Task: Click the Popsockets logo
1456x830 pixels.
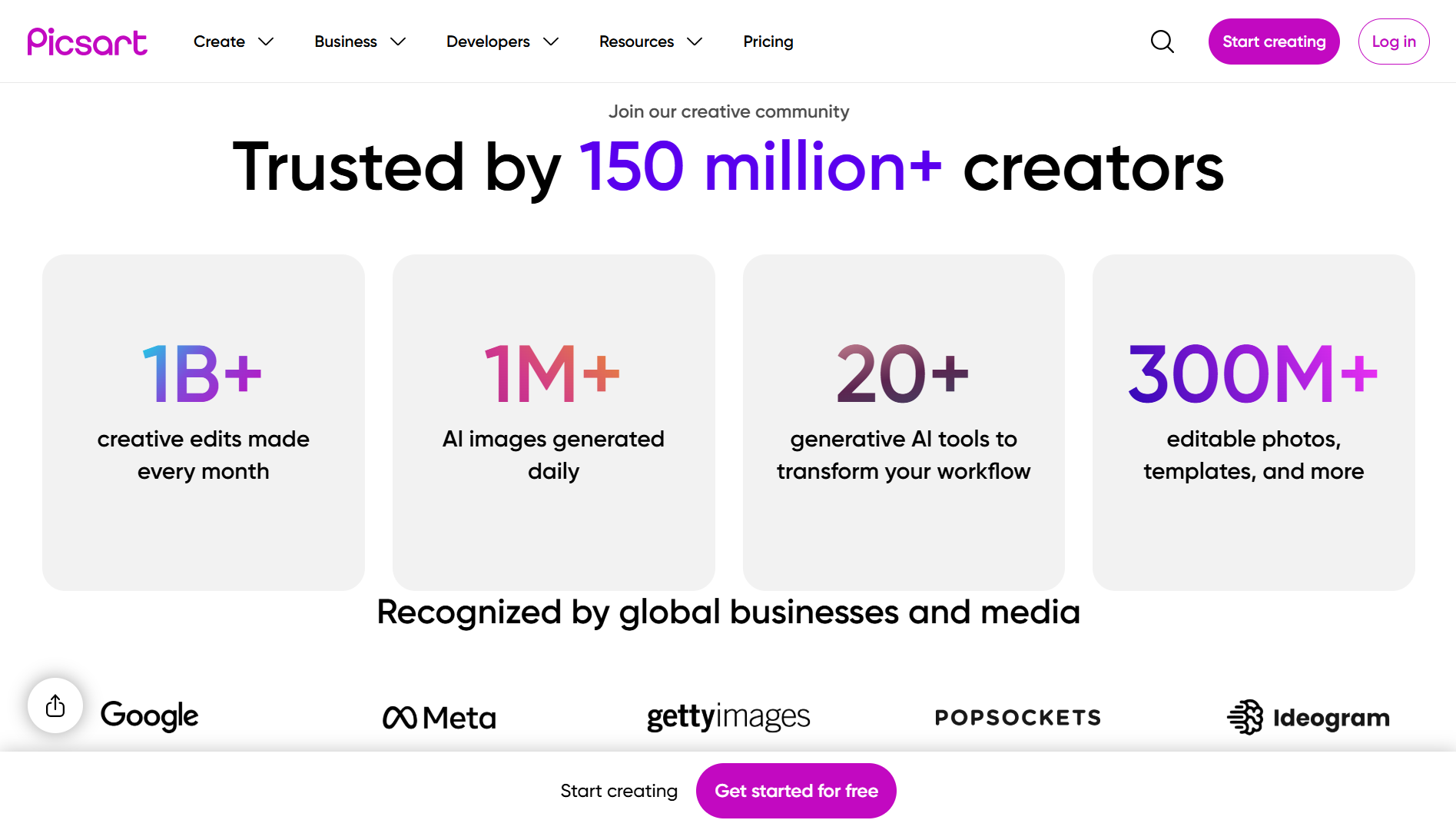Action: [1018, 718]
